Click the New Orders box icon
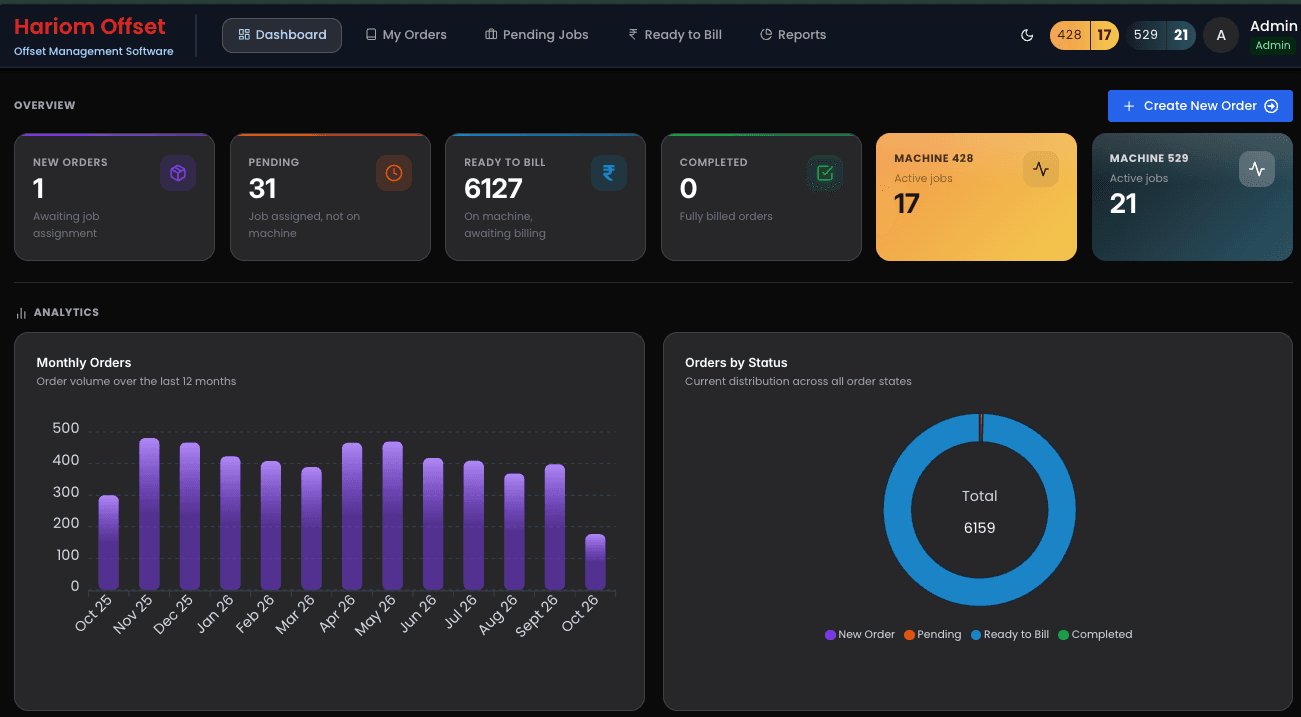This screenshot has width=1301, height=717. pyautogui.click(x=178, y=173)
